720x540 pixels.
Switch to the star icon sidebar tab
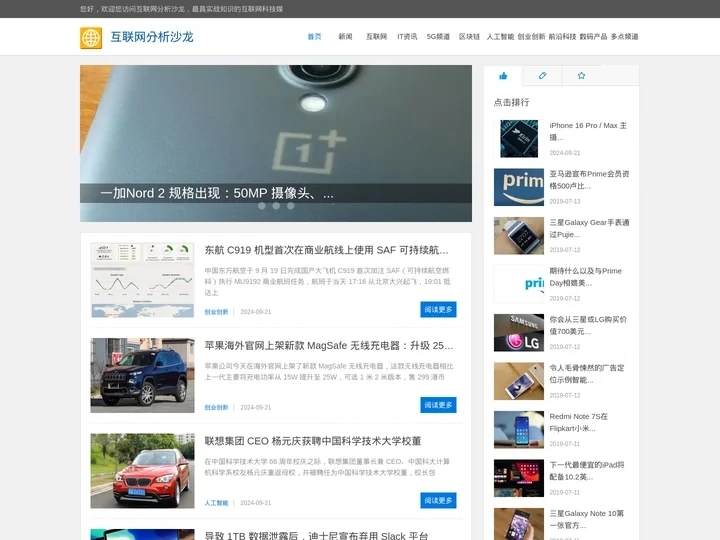click(581, 76)
